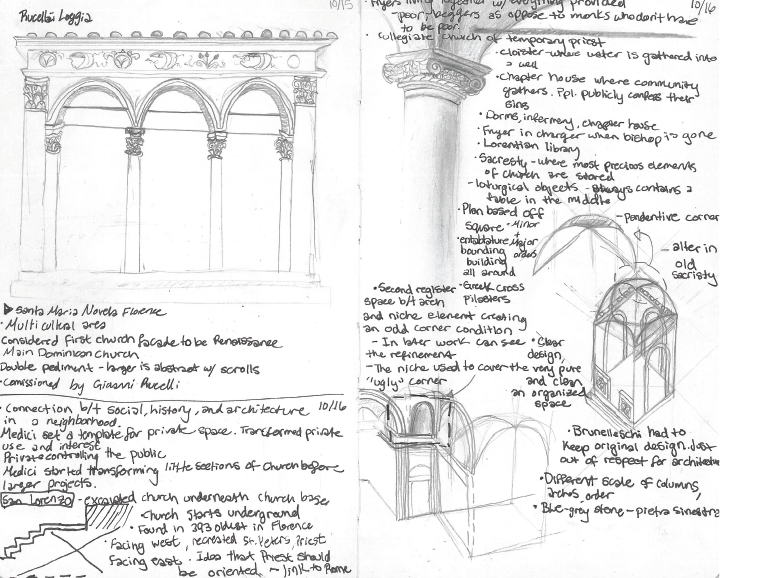Screen dimensions: 761x578
Task: Click the 'Second register' bullet
Action: pyautogui.click(x=415, y=289)
